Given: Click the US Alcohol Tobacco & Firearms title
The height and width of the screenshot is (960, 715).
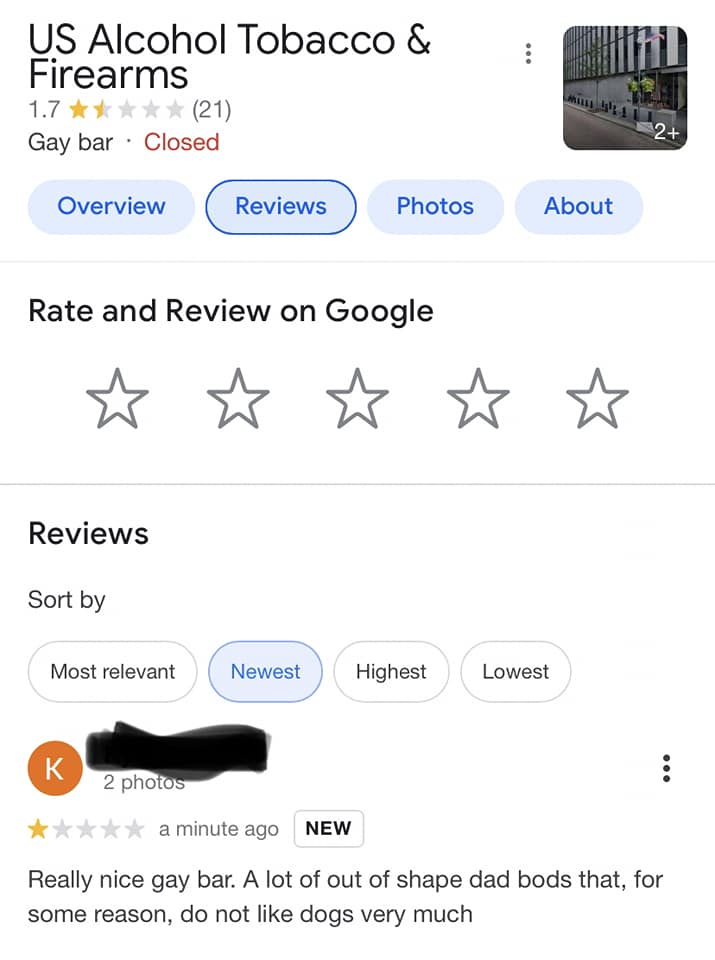Looking at the screenshot, I should [x=230, y=56].
